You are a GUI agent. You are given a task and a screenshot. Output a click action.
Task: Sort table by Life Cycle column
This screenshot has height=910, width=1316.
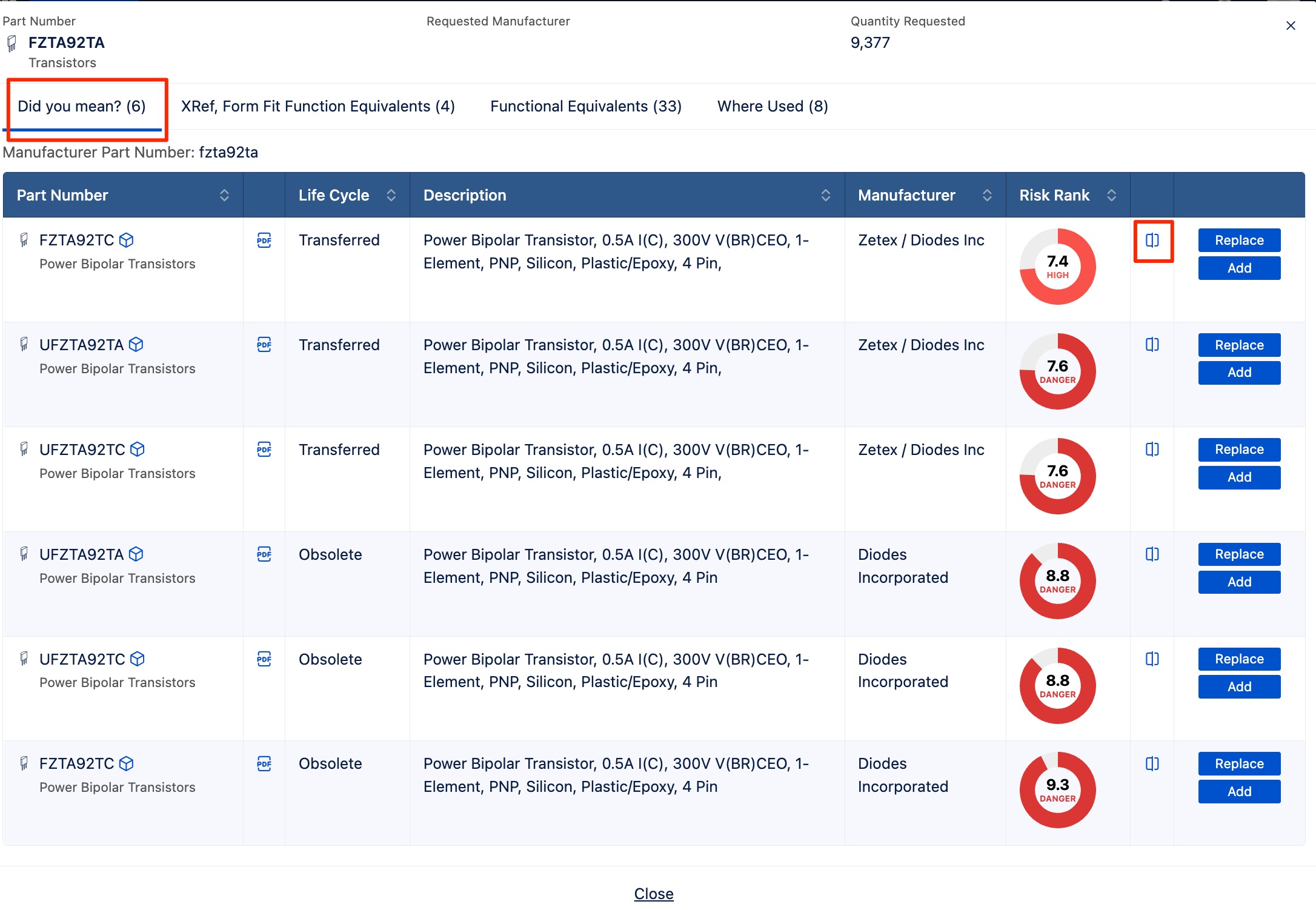[x=391, y=195]
